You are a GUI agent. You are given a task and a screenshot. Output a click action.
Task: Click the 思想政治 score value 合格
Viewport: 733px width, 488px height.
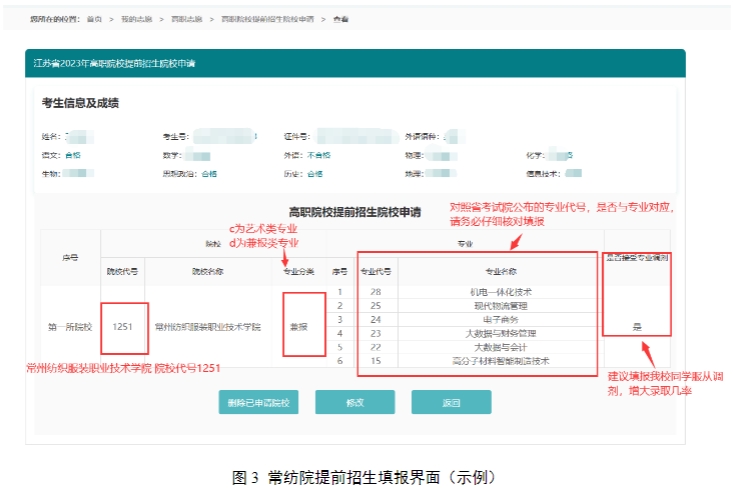[209, 174]
